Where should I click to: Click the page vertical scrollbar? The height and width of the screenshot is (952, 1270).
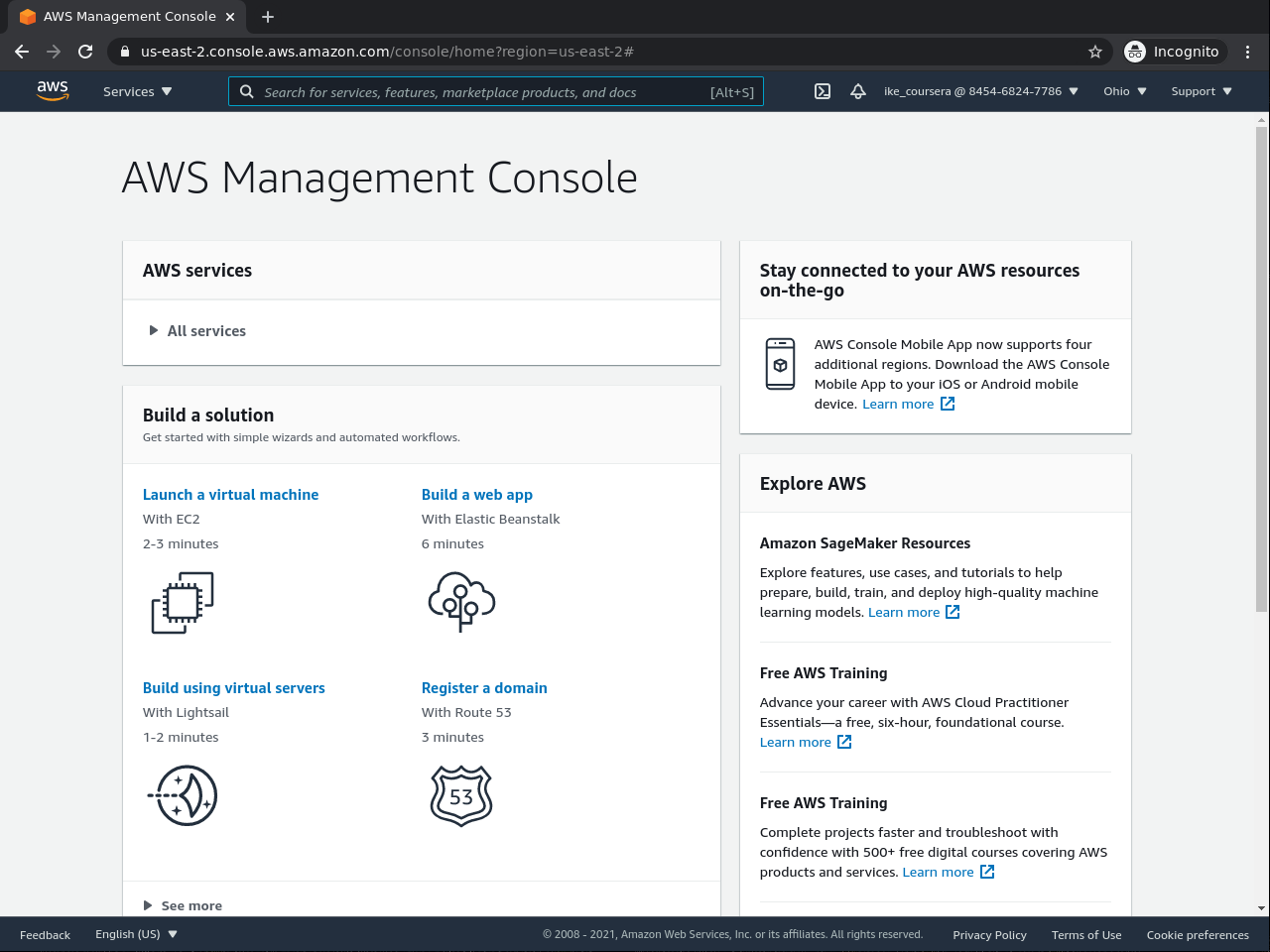point(1262,397)
